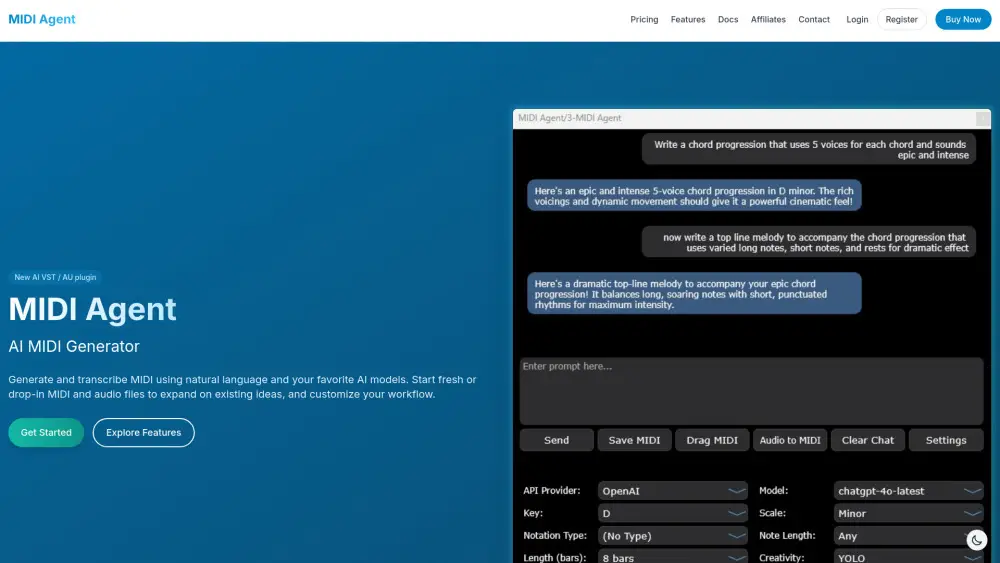Image resolution: width=1000 pixels, height=563 pixels.
Task: Open the Scale dropdown showing Minor
Action: click(908, 513)
